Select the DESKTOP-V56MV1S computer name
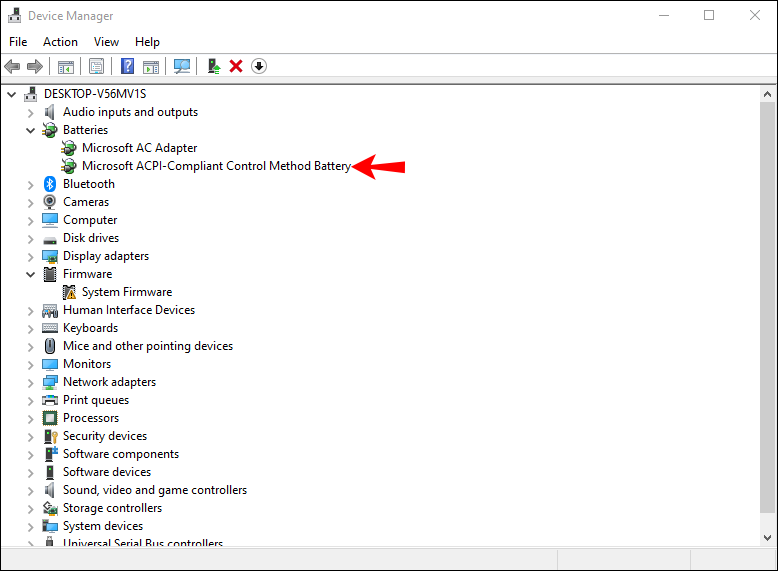This screenshot has height=571, width=778. click(95, 94)
